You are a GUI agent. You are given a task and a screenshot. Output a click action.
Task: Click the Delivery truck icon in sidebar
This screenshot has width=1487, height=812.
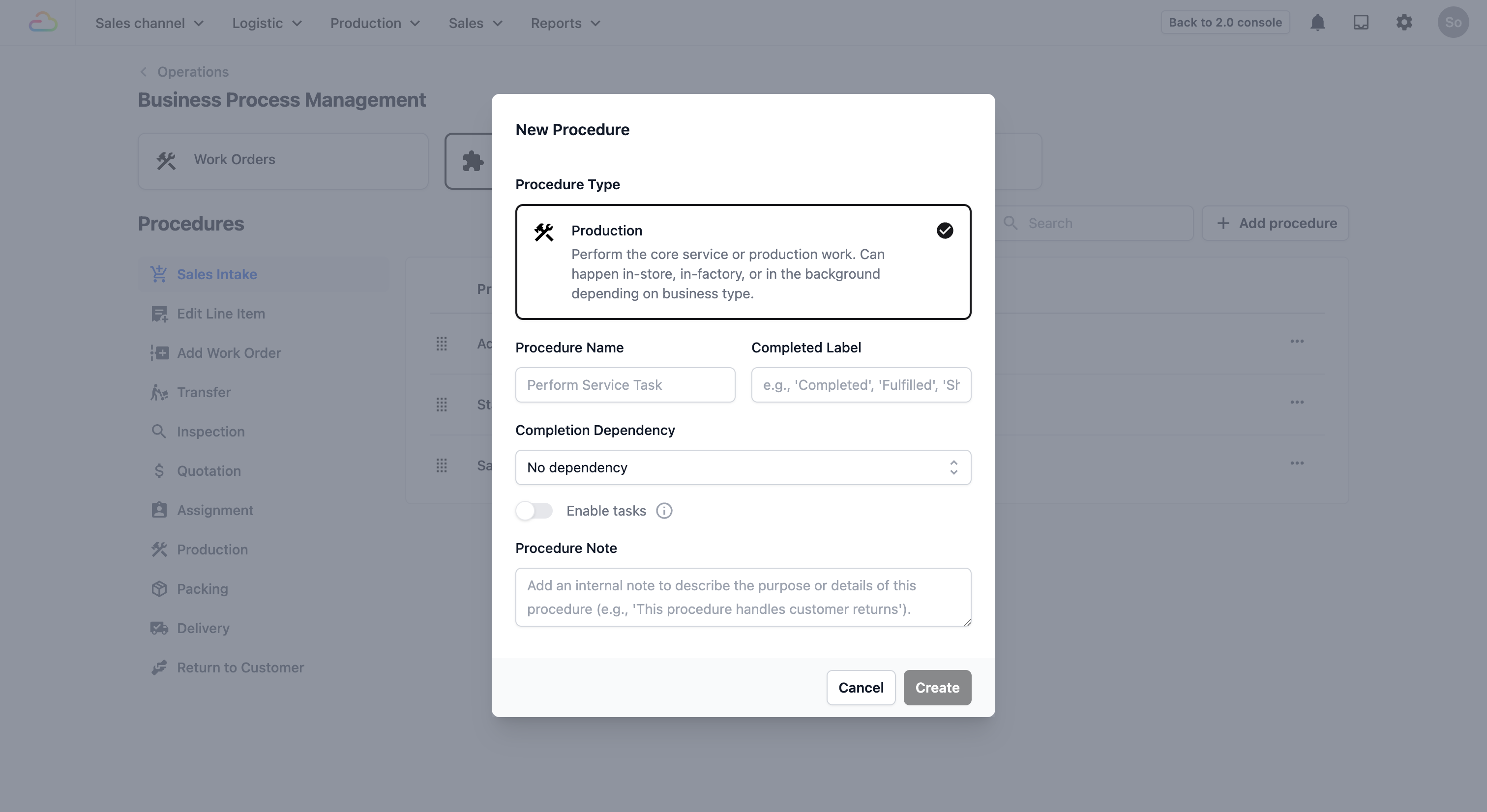[159, 628]
